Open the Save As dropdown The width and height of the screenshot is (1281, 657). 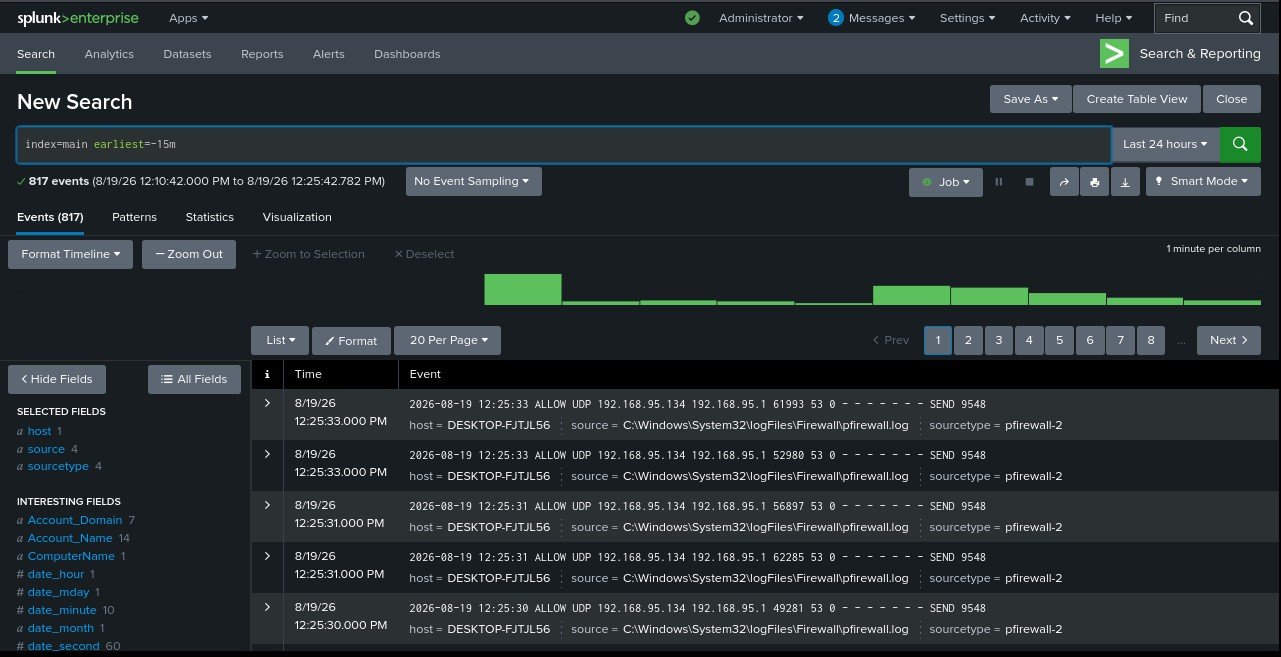pyautogui.click(x=1030, y=99)
